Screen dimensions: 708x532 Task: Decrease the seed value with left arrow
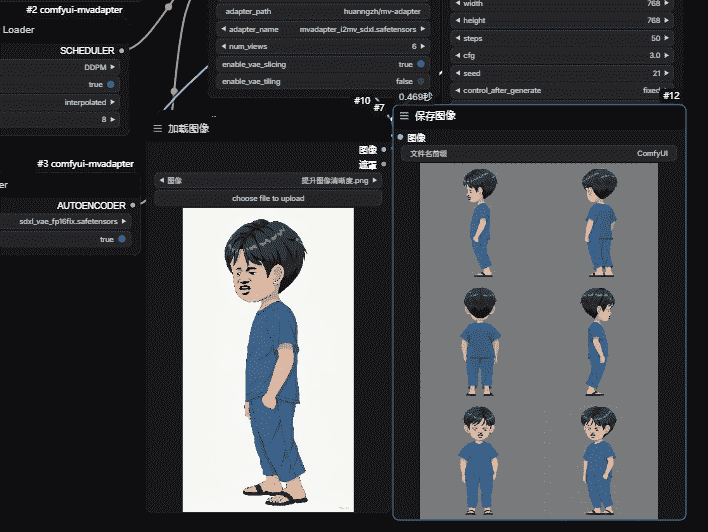pyautogui.click(x=458, y=73)
